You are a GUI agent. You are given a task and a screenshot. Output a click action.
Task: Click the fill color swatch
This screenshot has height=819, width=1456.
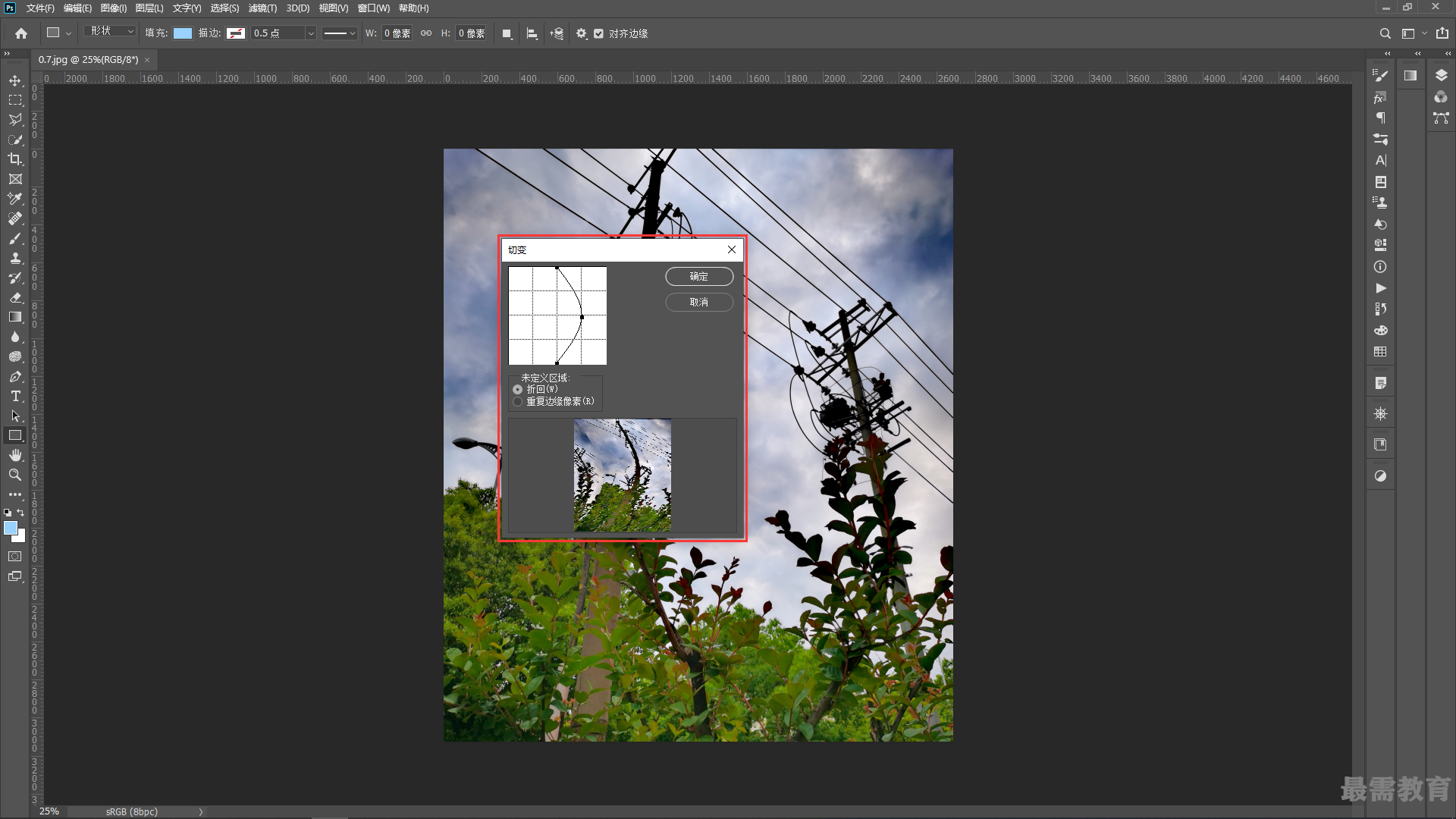(183, 33)
